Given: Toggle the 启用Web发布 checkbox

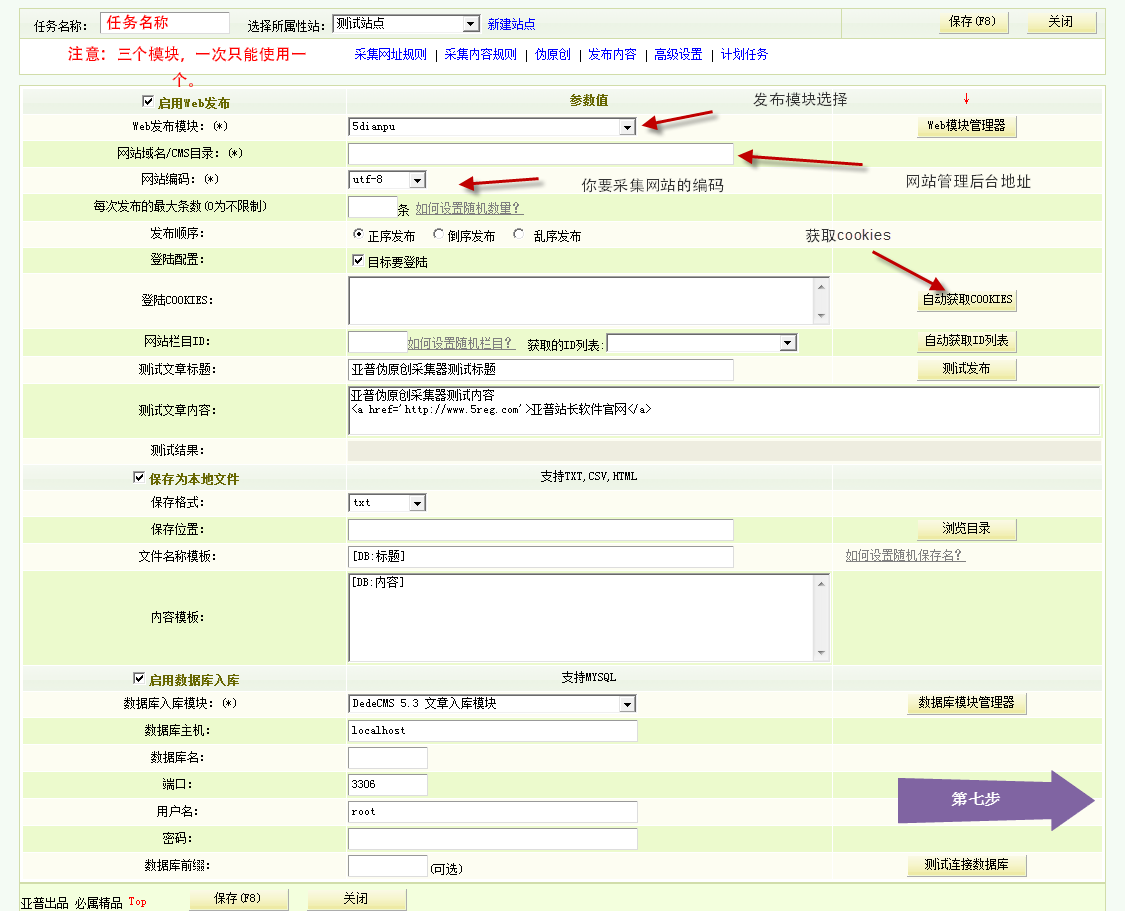Looking at the screenshot, I should coord(148,101).
